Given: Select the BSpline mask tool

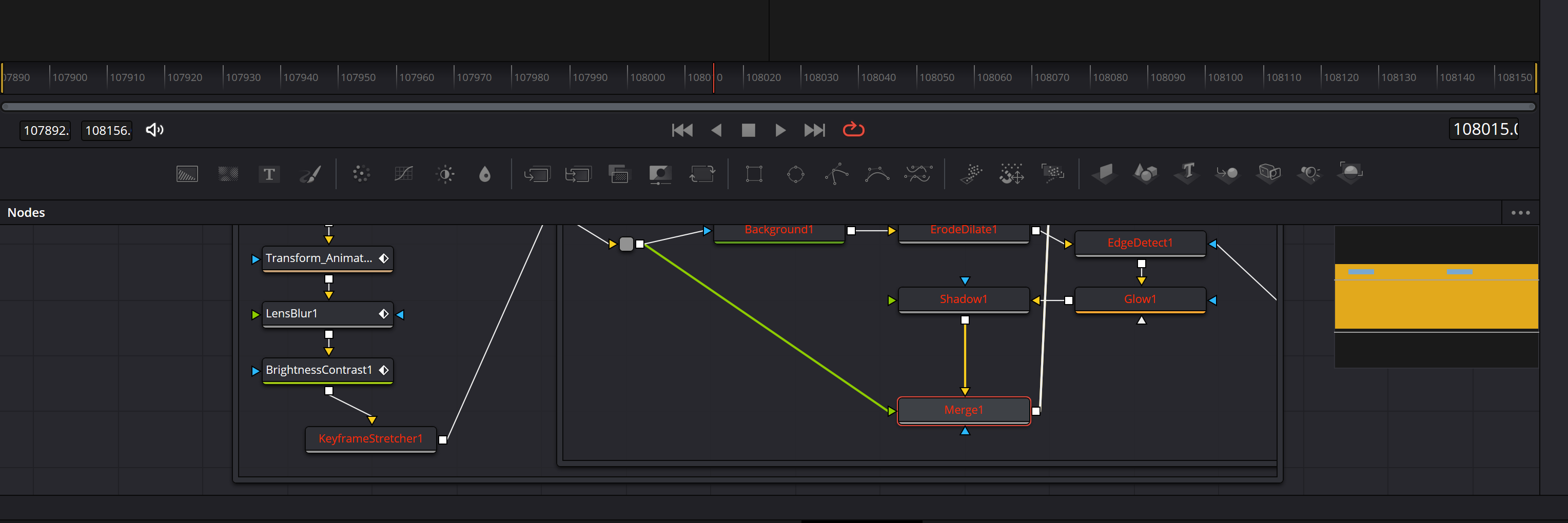Looking at the screenshot, I should click(877, 174).
